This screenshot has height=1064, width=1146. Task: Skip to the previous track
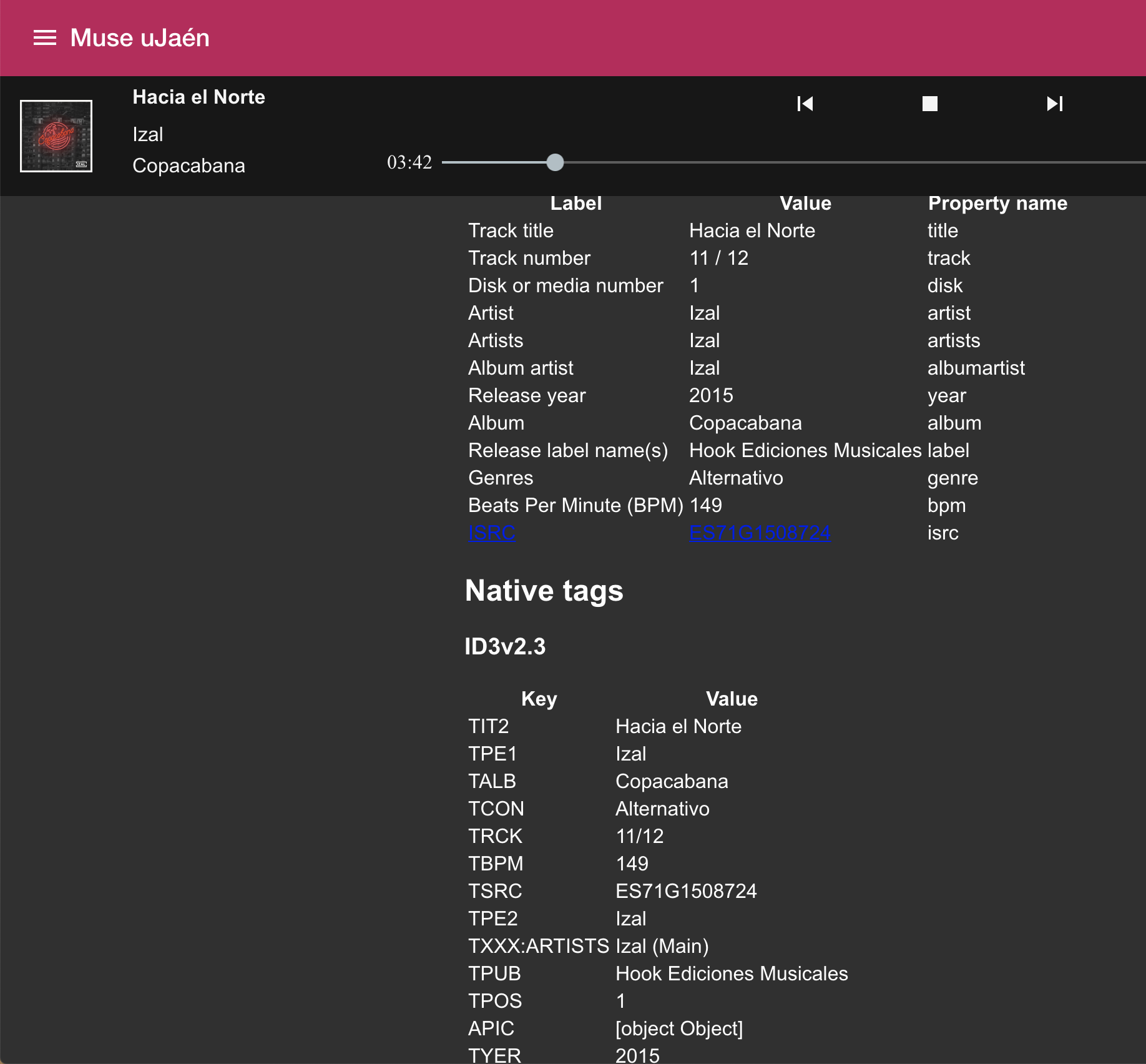point(805,104)
